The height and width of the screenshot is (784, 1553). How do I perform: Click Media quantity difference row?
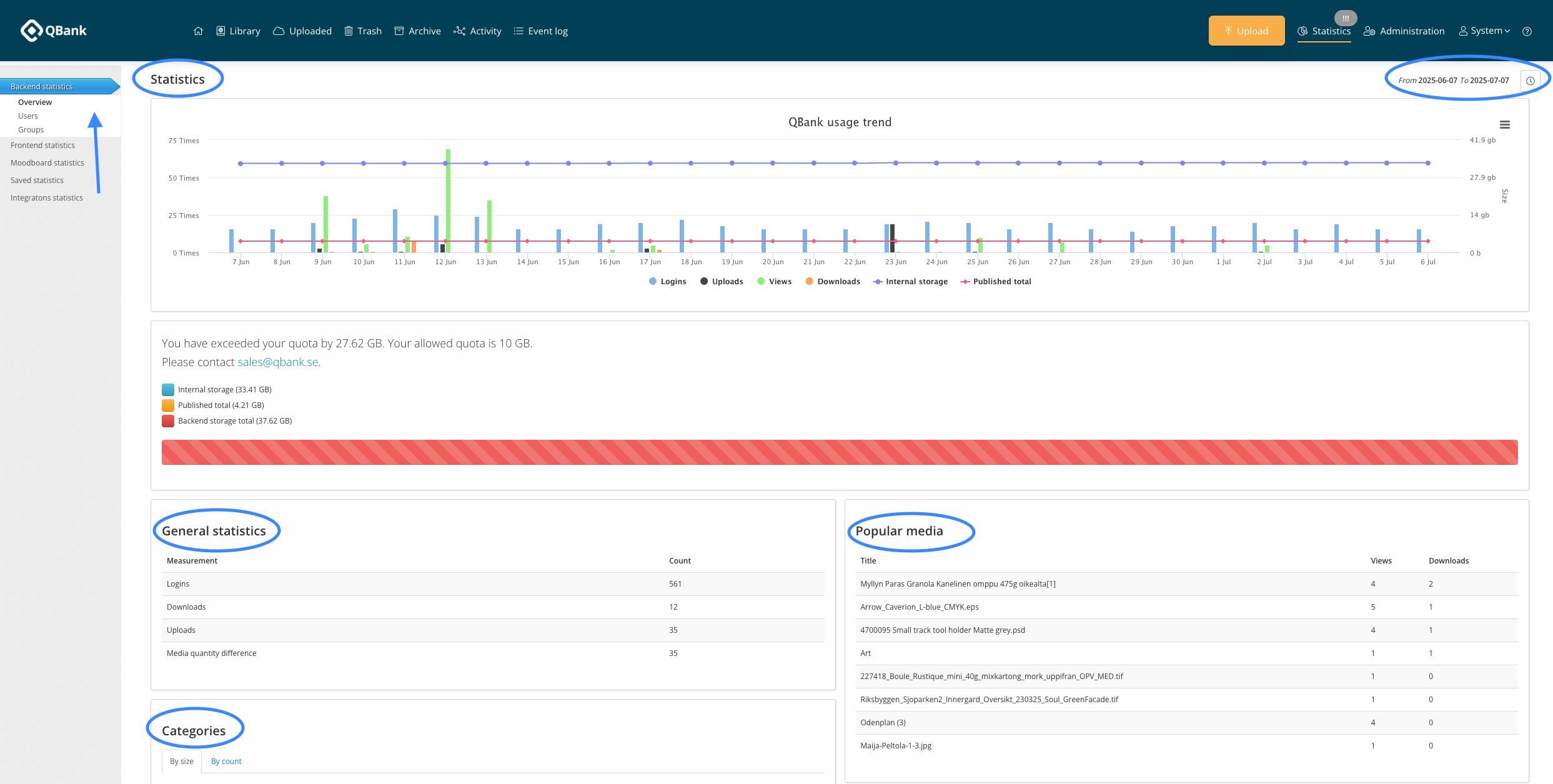click(x=493, y=653)
